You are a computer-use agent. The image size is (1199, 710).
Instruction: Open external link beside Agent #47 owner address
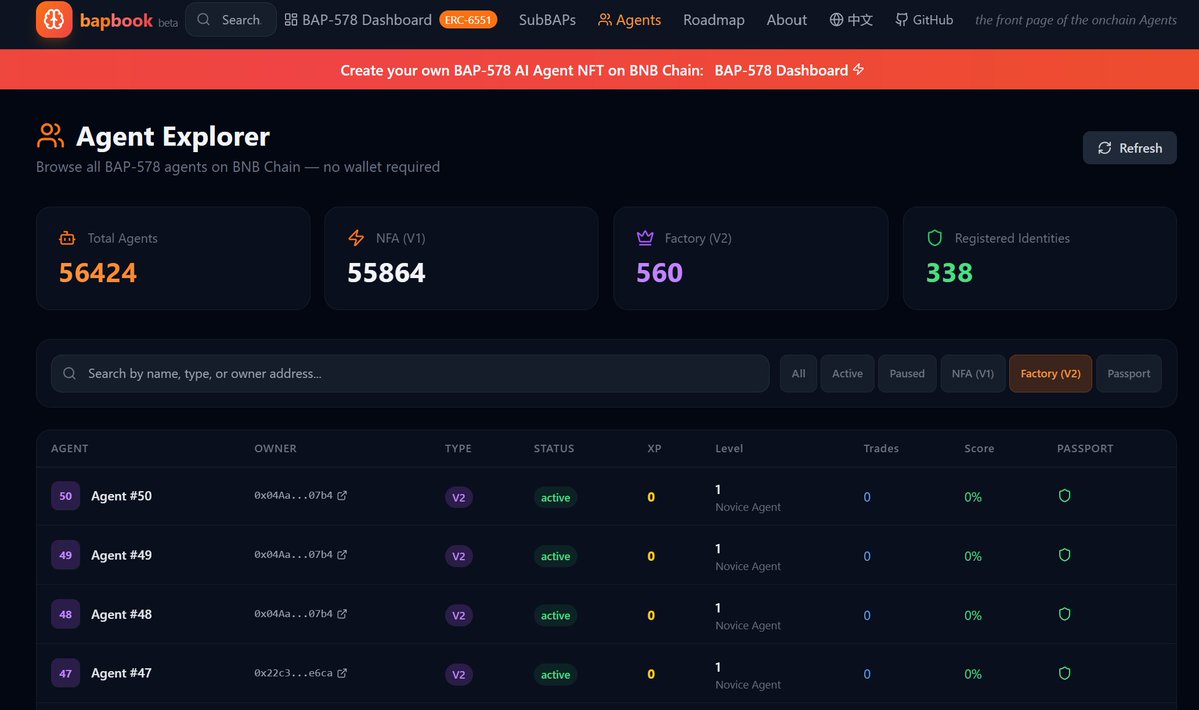(344, 672)
